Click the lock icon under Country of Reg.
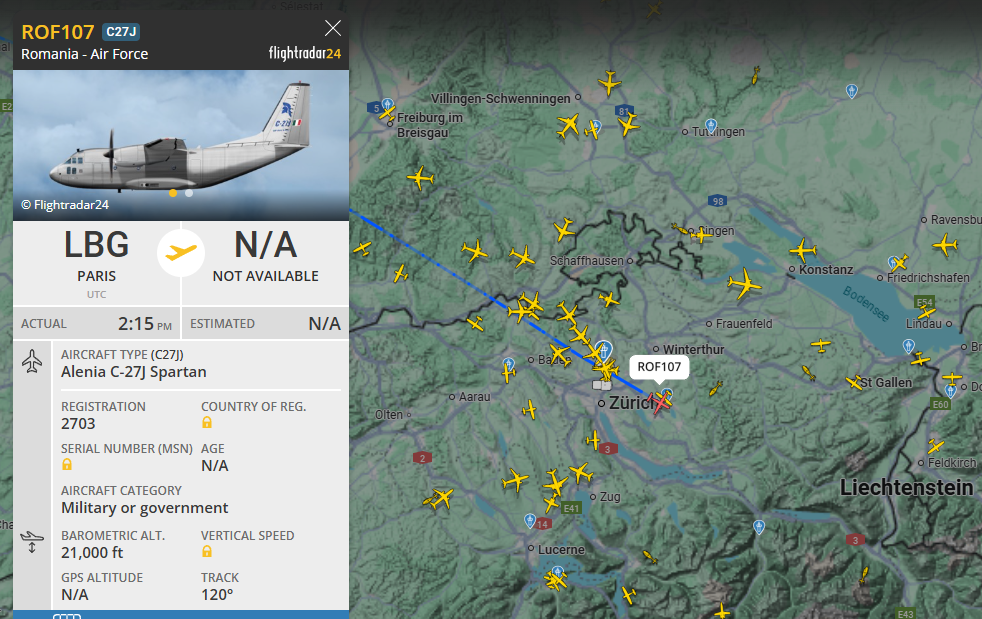This screenshot has height=619, width=982. click(207, 423)
